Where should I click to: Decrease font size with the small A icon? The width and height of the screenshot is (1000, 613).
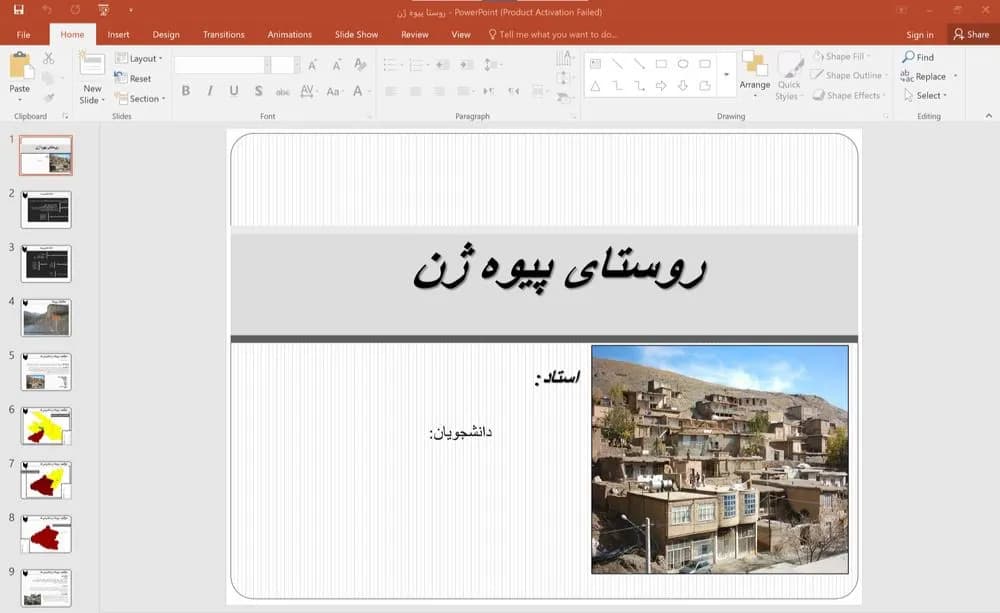(337, 64)
